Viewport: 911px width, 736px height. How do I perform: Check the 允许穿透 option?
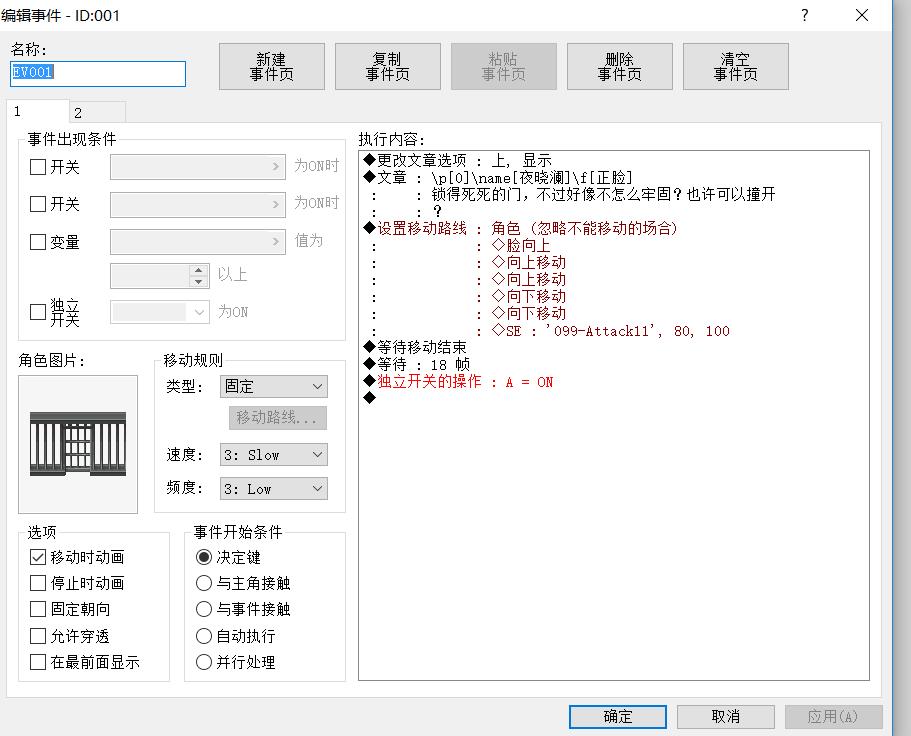click(x=38, y=636)
